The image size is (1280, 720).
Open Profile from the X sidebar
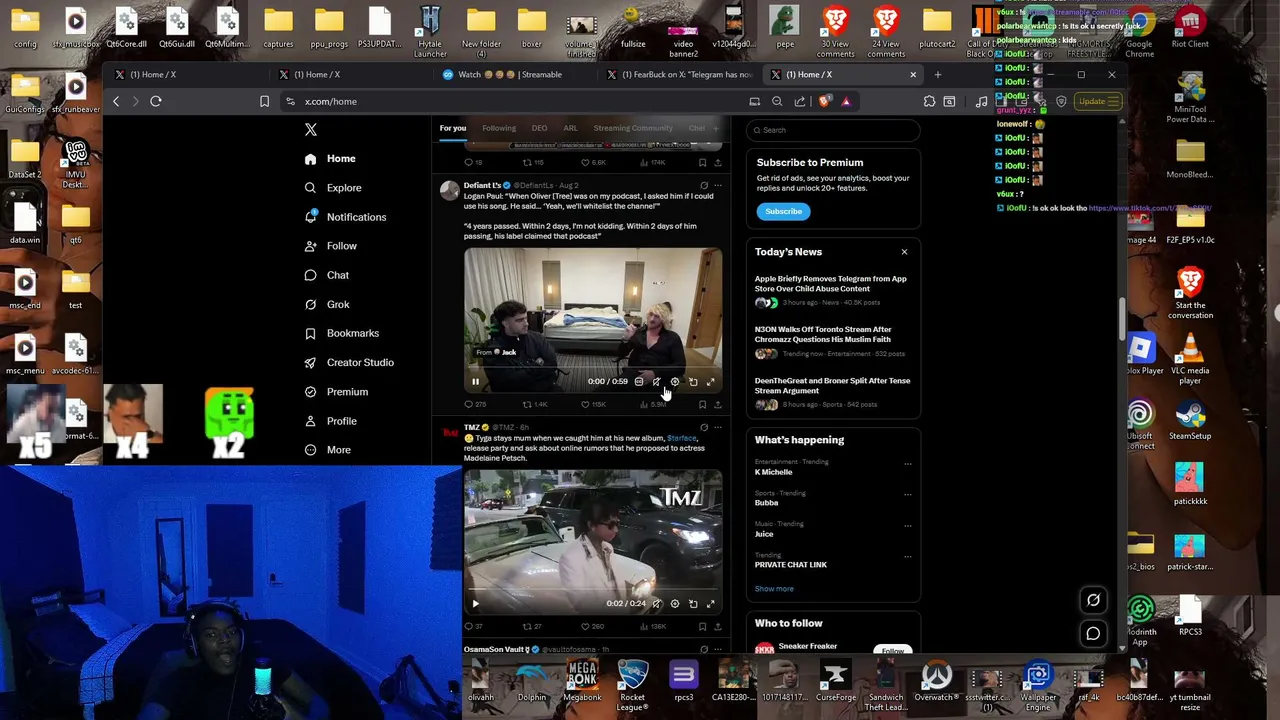click(331, 421)
